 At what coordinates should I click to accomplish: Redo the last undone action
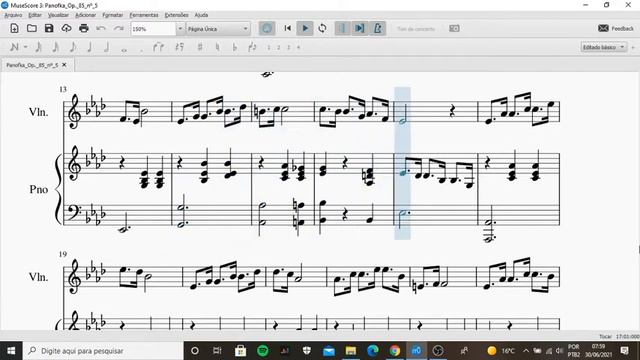tap(118, 28)
